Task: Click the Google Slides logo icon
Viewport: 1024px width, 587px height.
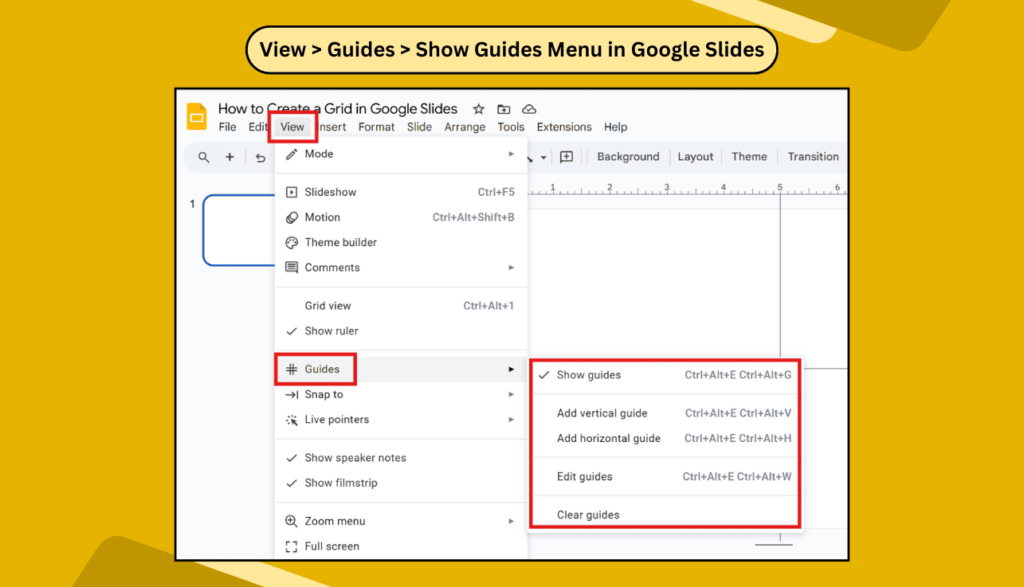Action: coord(197,116)
